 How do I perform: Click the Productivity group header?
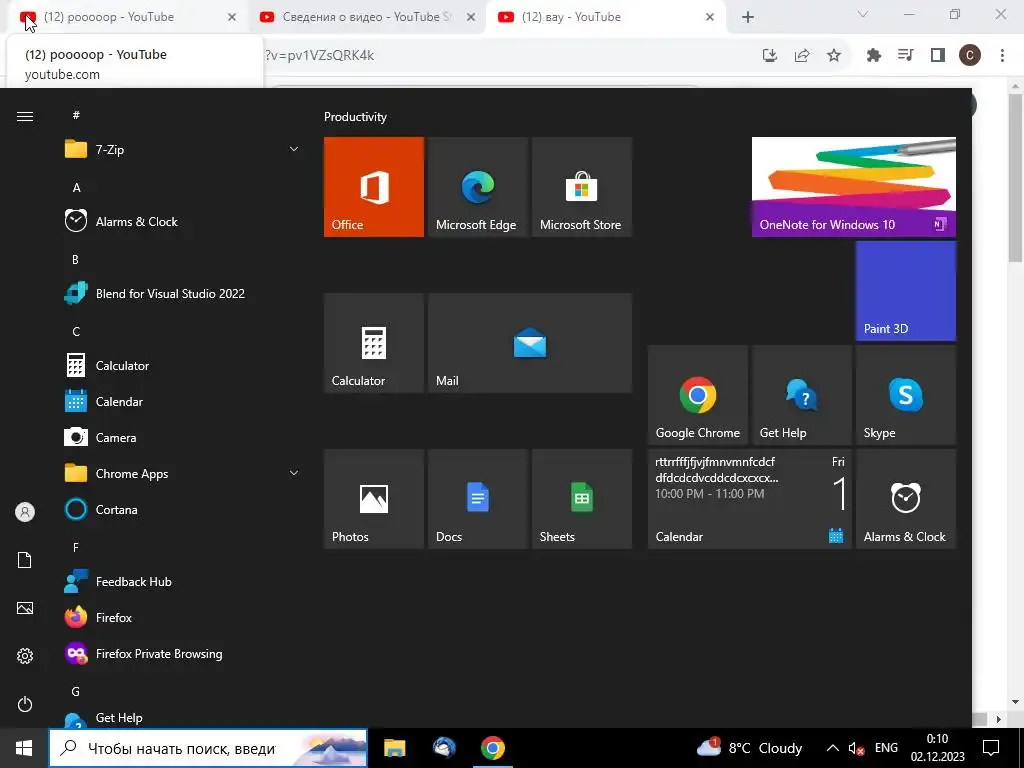pos(355,117)
